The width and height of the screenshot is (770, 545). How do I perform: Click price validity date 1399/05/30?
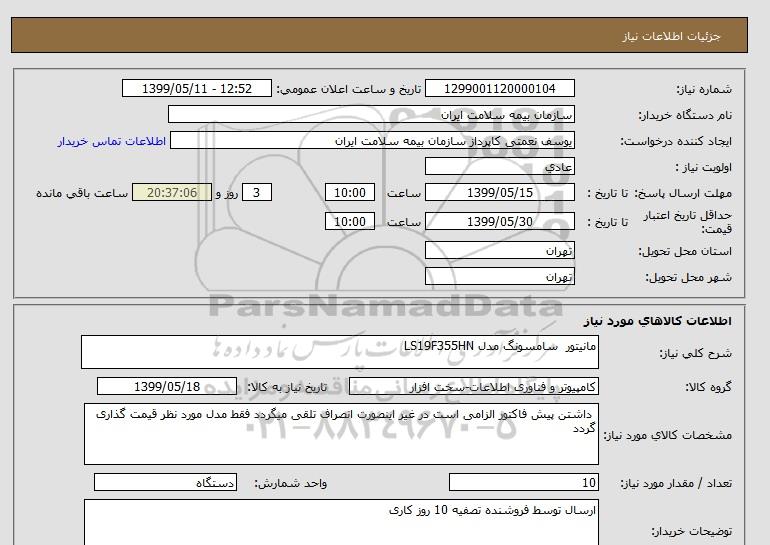(499, 221)
